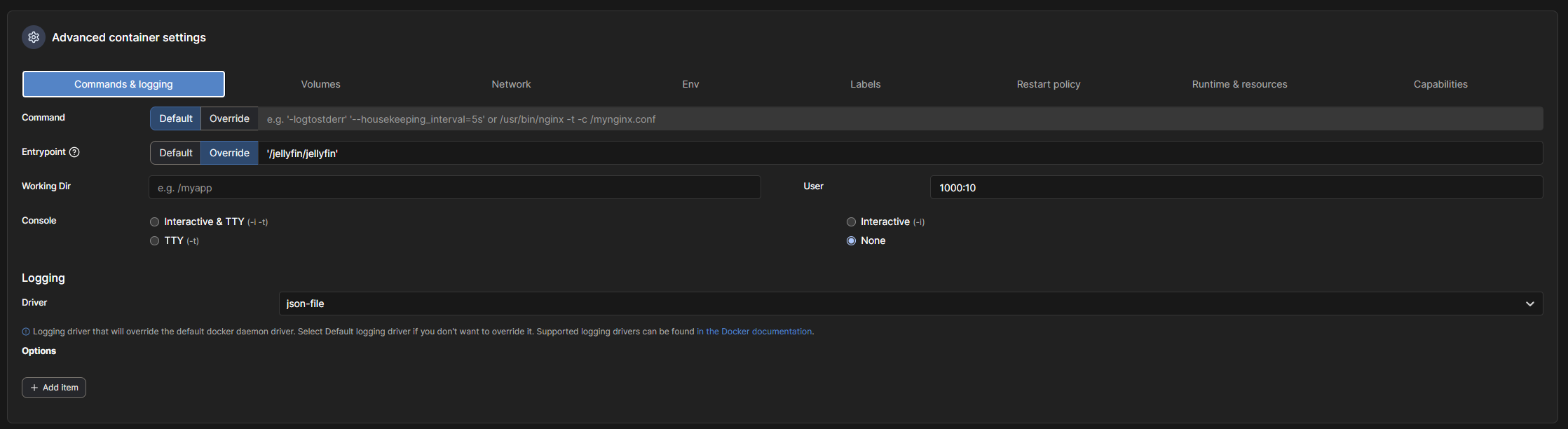Click the Entrypoint help question-mark icon

tap(74, 152)
